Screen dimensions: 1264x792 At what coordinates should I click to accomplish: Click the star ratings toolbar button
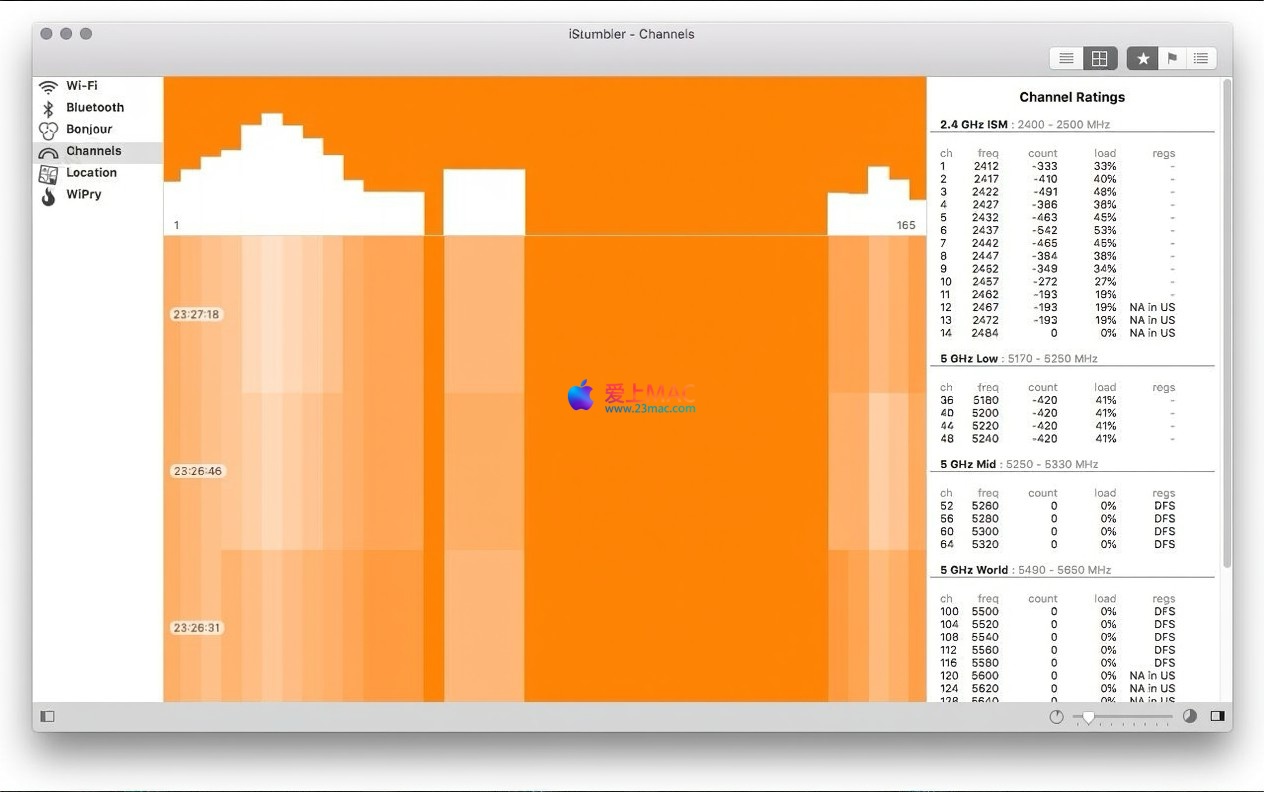1143,59
